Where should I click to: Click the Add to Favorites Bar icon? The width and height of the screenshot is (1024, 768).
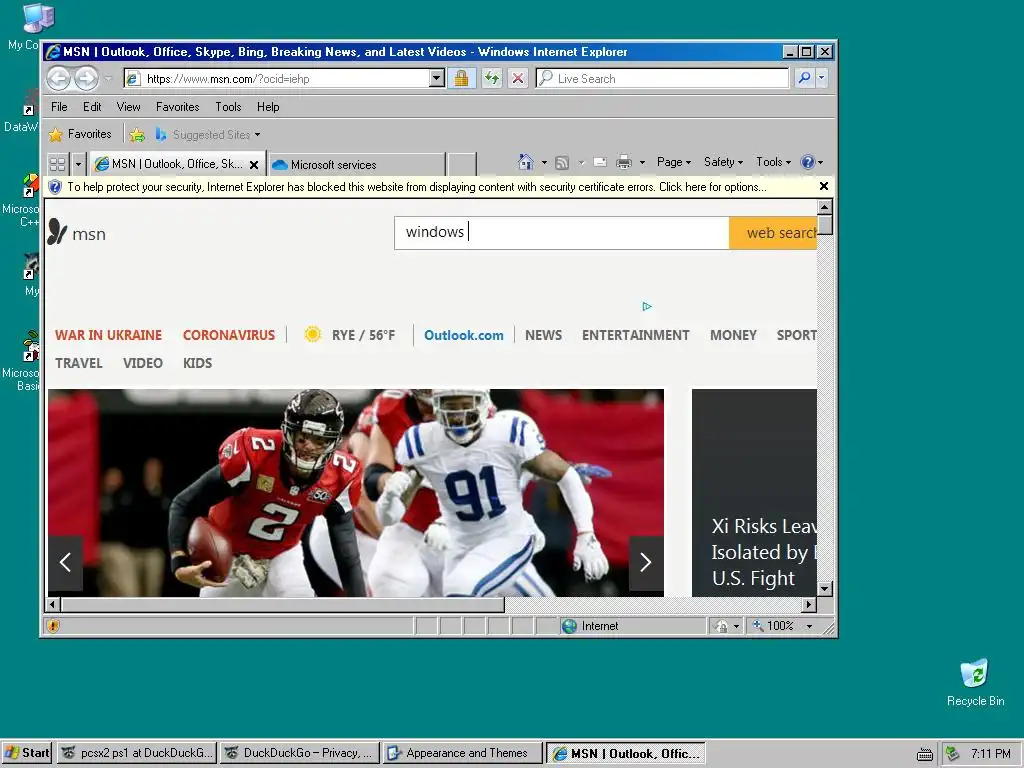[136, 135]
